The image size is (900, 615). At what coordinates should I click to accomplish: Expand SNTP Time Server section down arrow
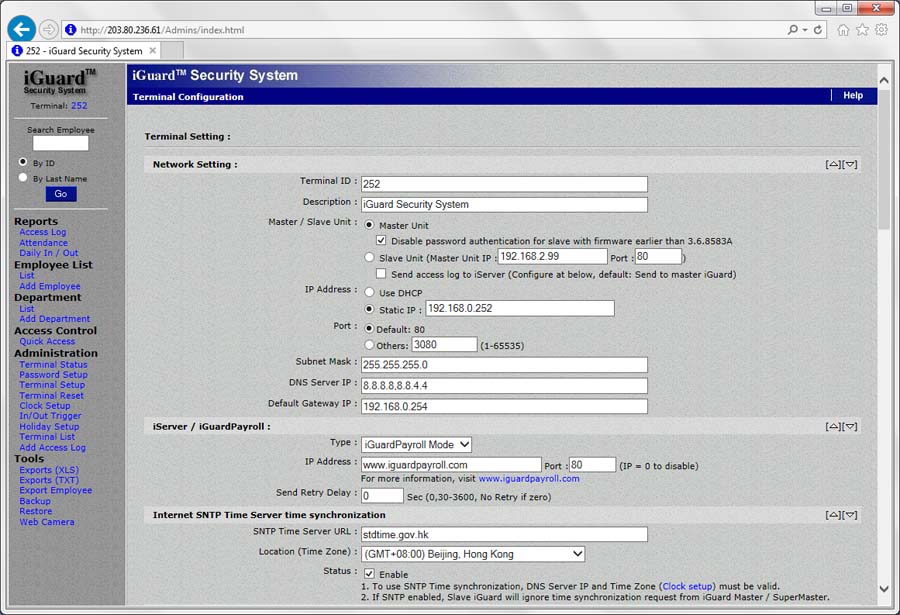[x=850, y=515]
